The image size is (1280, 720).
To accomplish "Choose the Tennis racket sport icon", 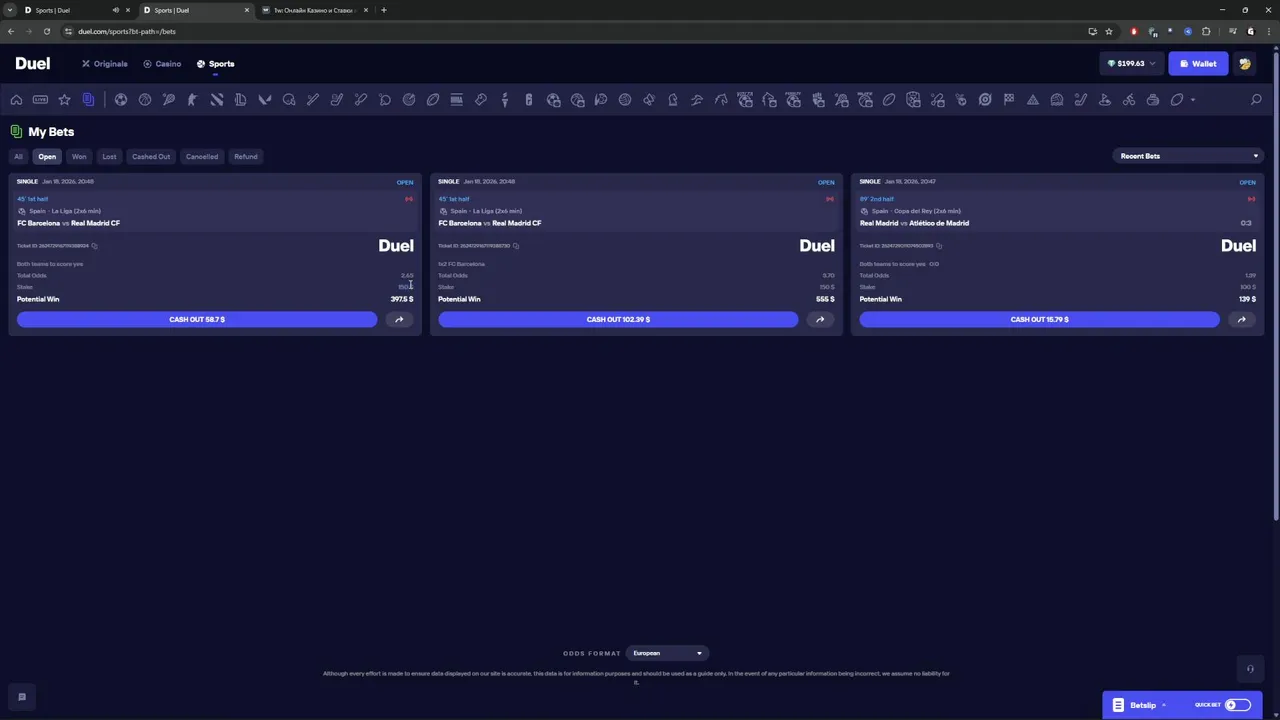I will [168, 100].
